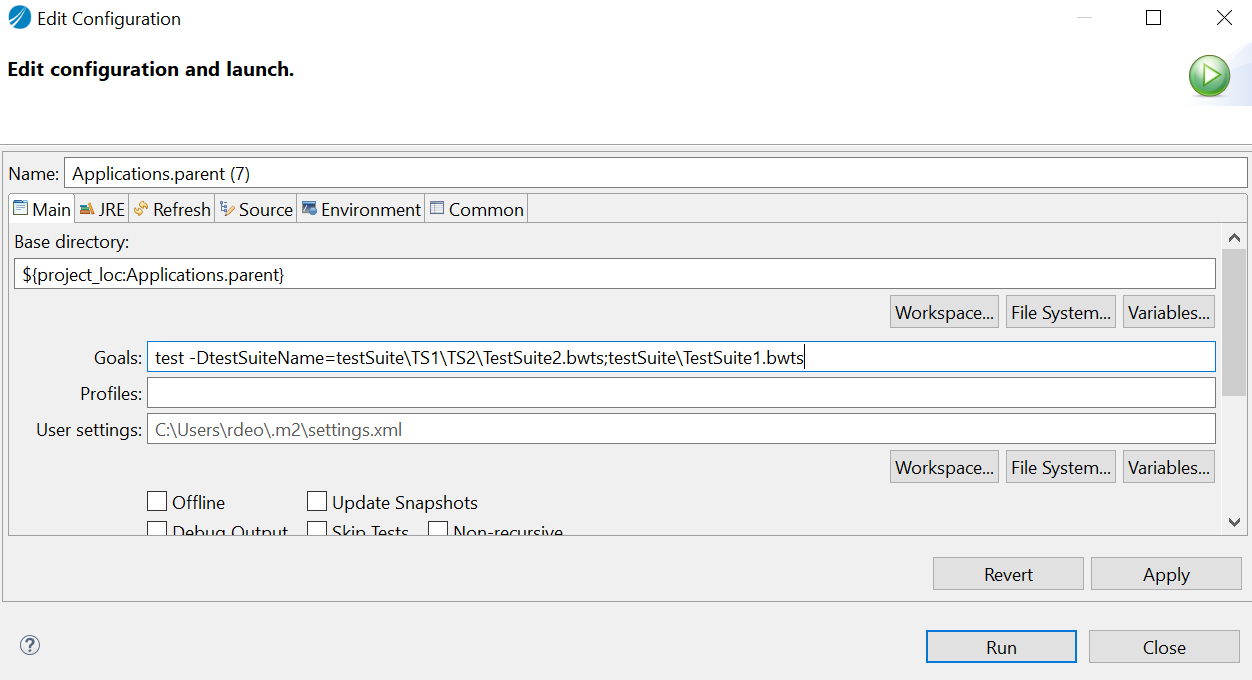Toggle Update Snapshots checkbox

(317, 501)
